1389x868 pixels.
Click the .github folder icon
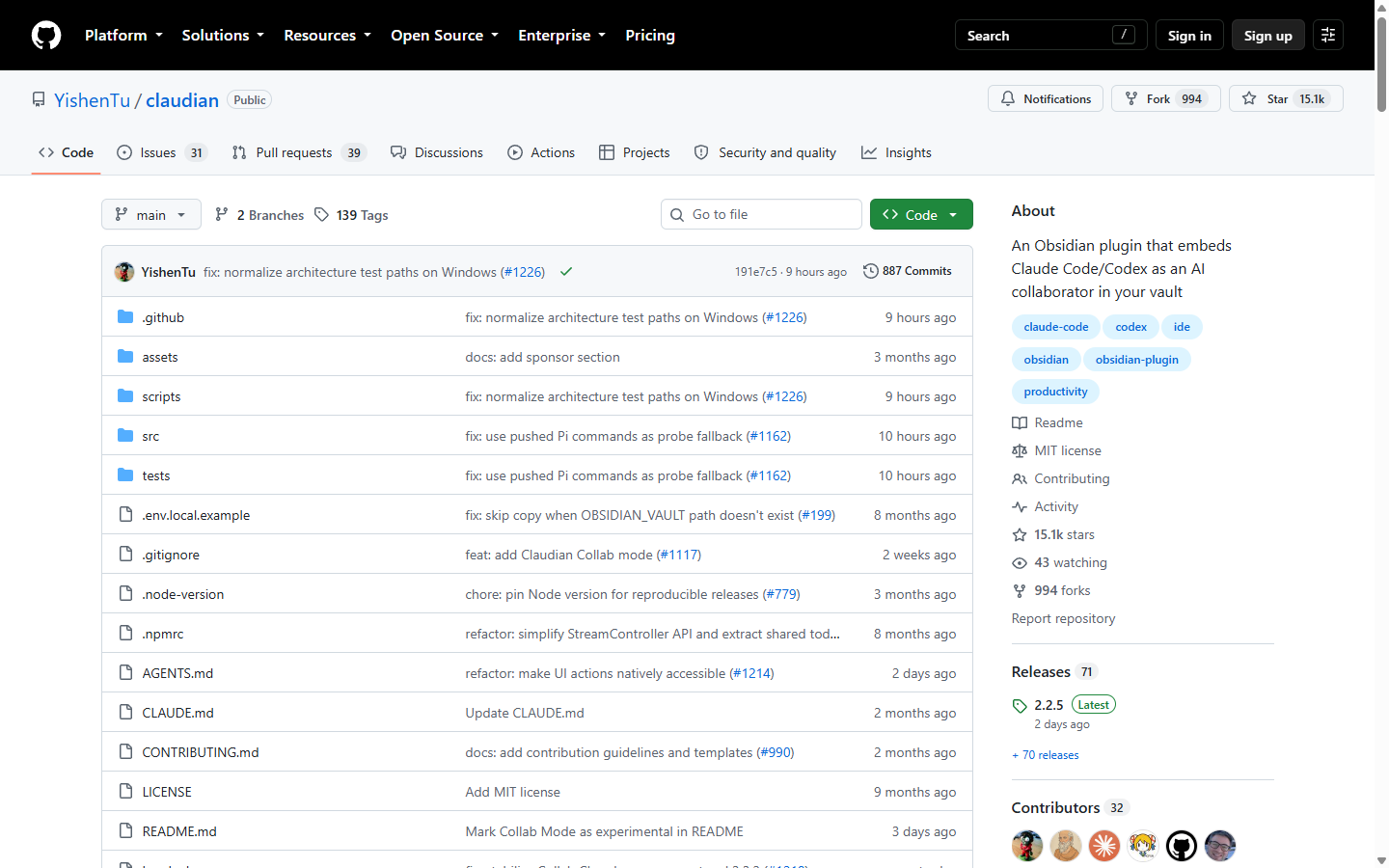click(x=125, y=316)
